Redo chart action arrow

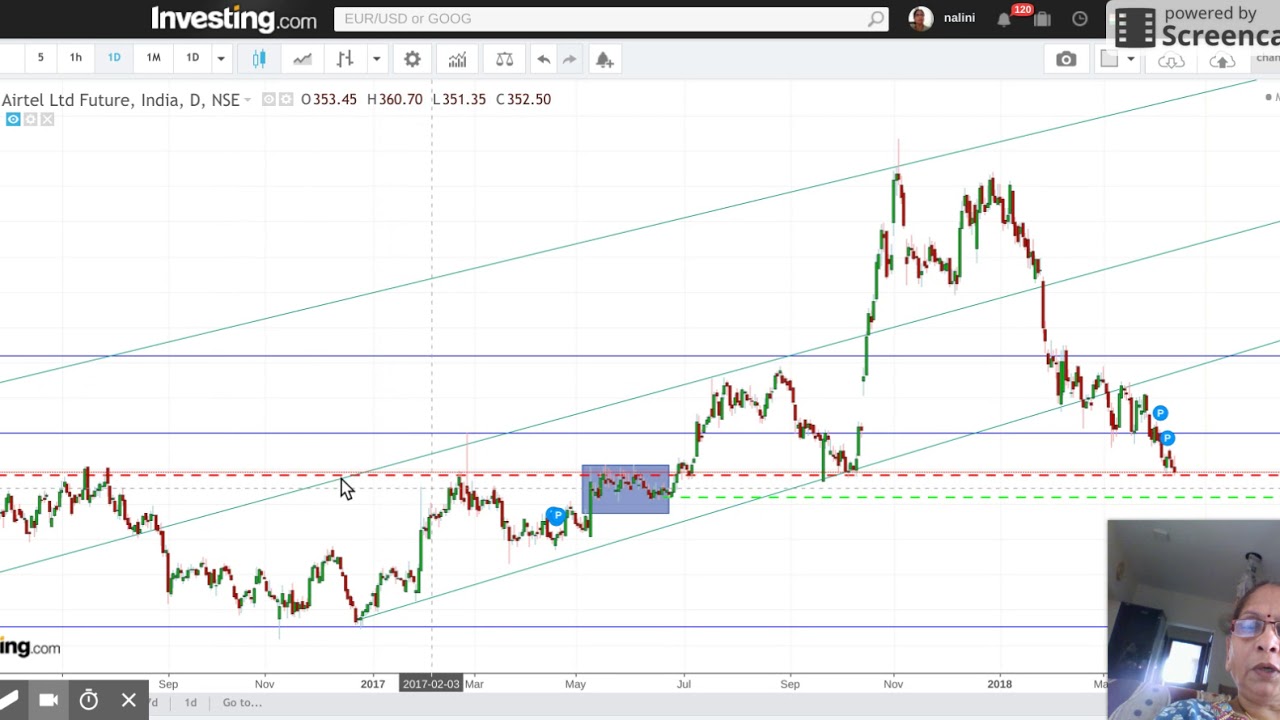point(569,59)
